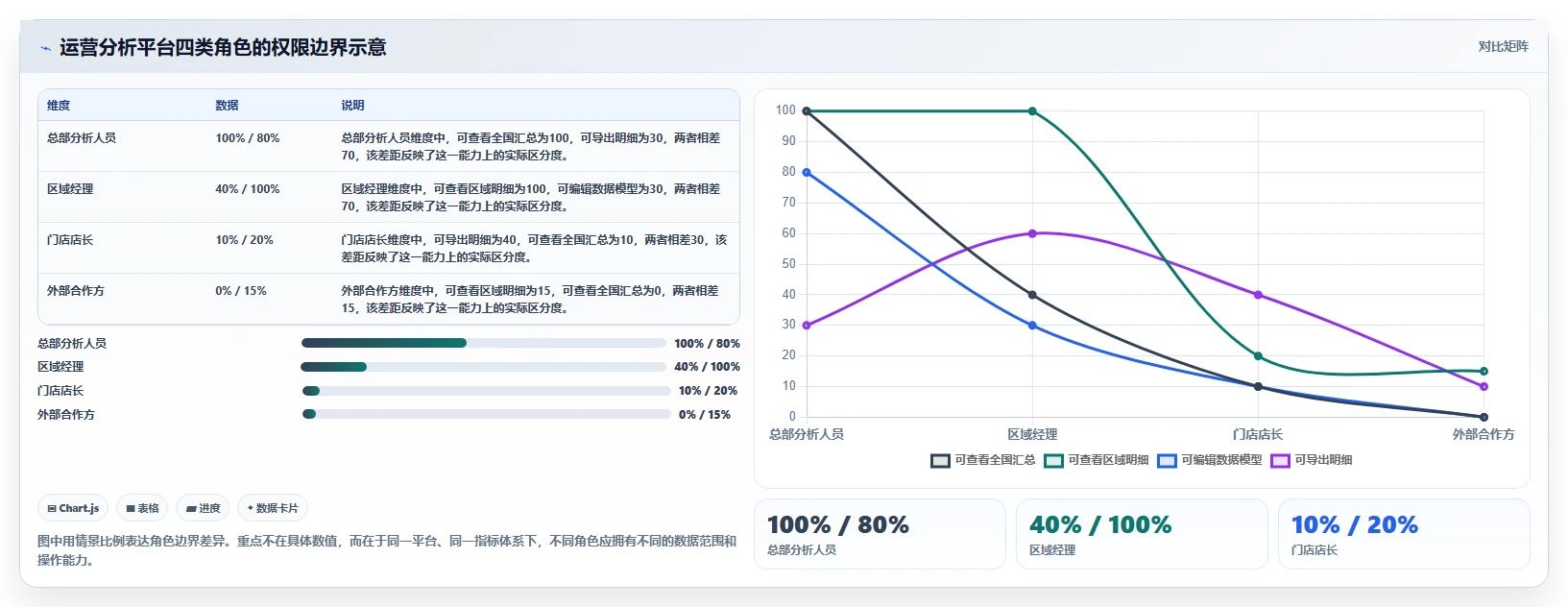
Task: Select the purple data point at 30 for 总部分析人员
Action: (807, 326)
